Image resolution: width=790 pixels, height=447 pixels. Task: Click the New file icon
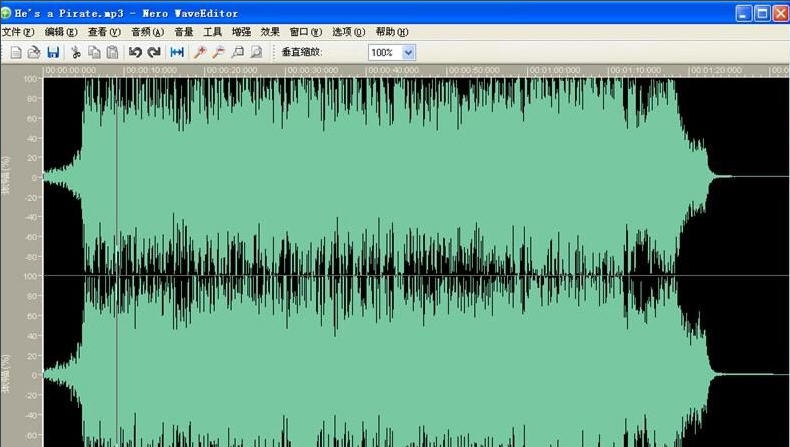(16, 52)
